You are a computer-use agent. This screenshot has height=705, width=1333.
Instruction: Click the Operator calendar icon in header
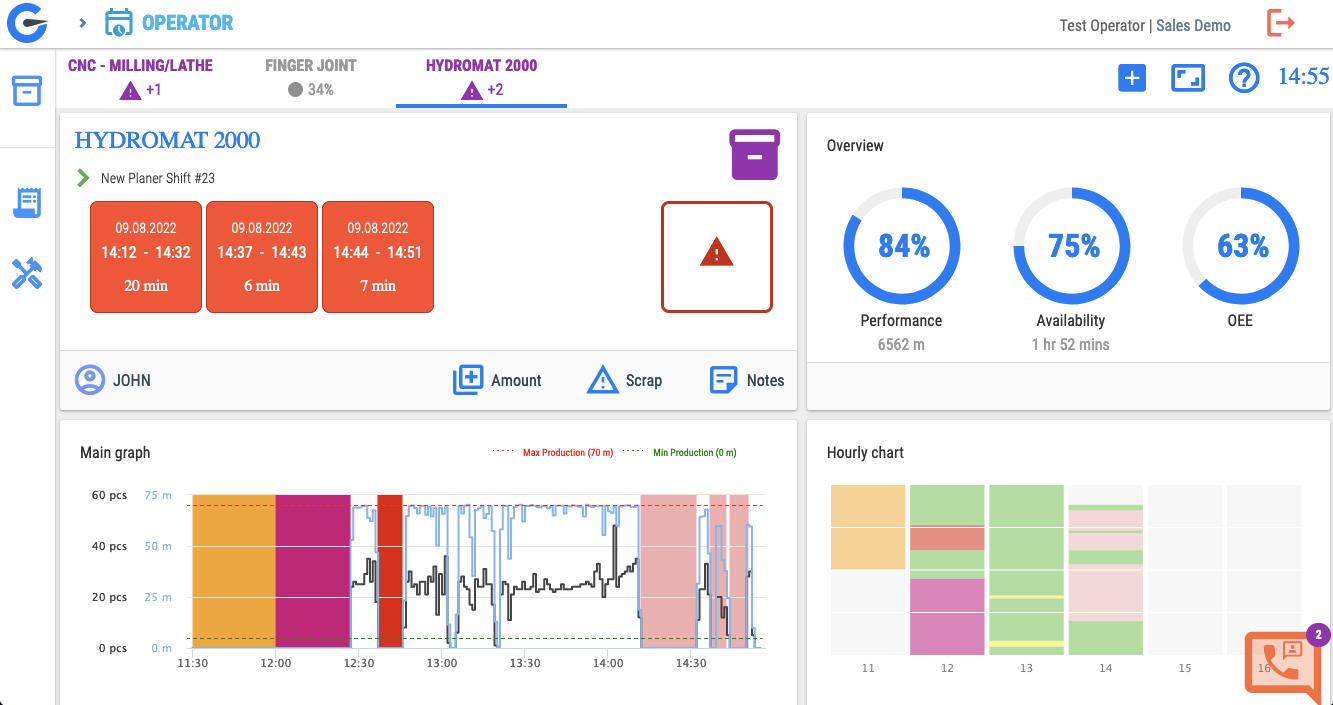119,23
